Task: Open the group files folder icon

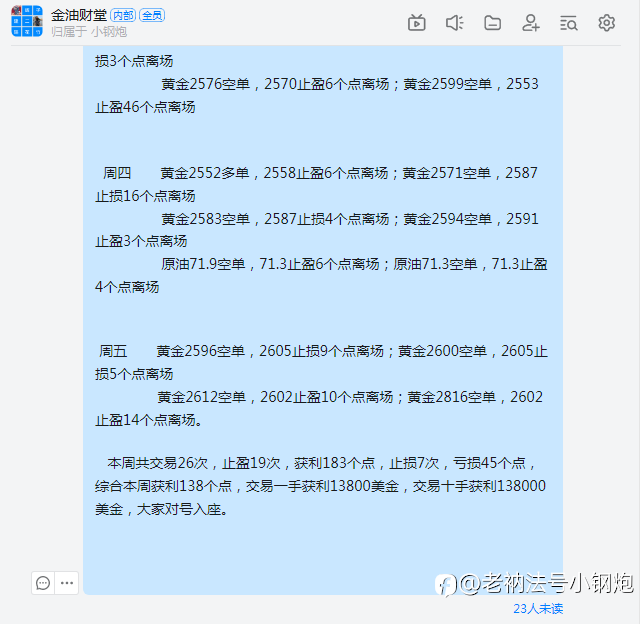Action: point(492,23)
